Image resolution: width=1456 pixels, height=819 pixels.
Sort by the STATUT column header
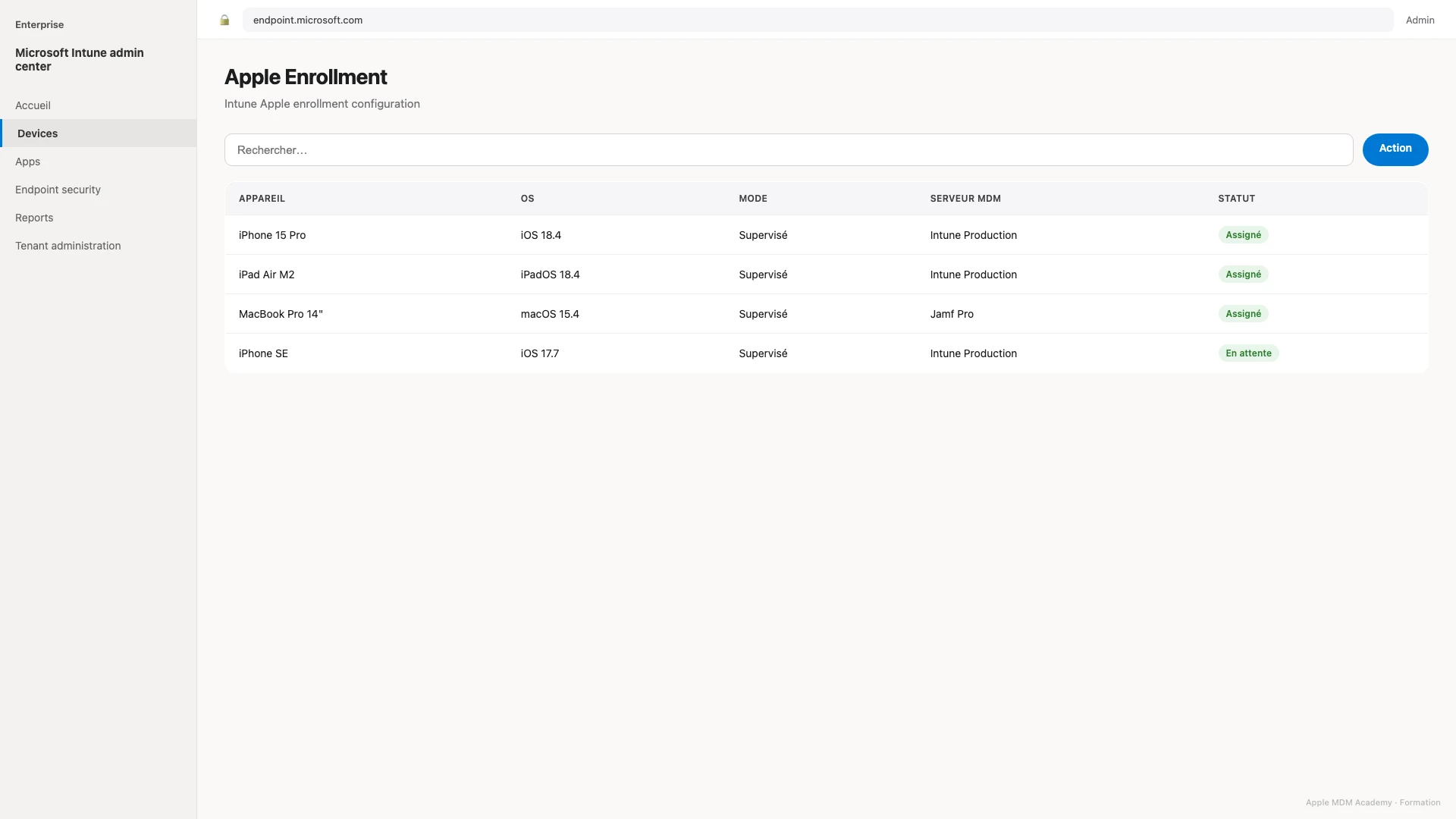click(x=1236, y=199)
